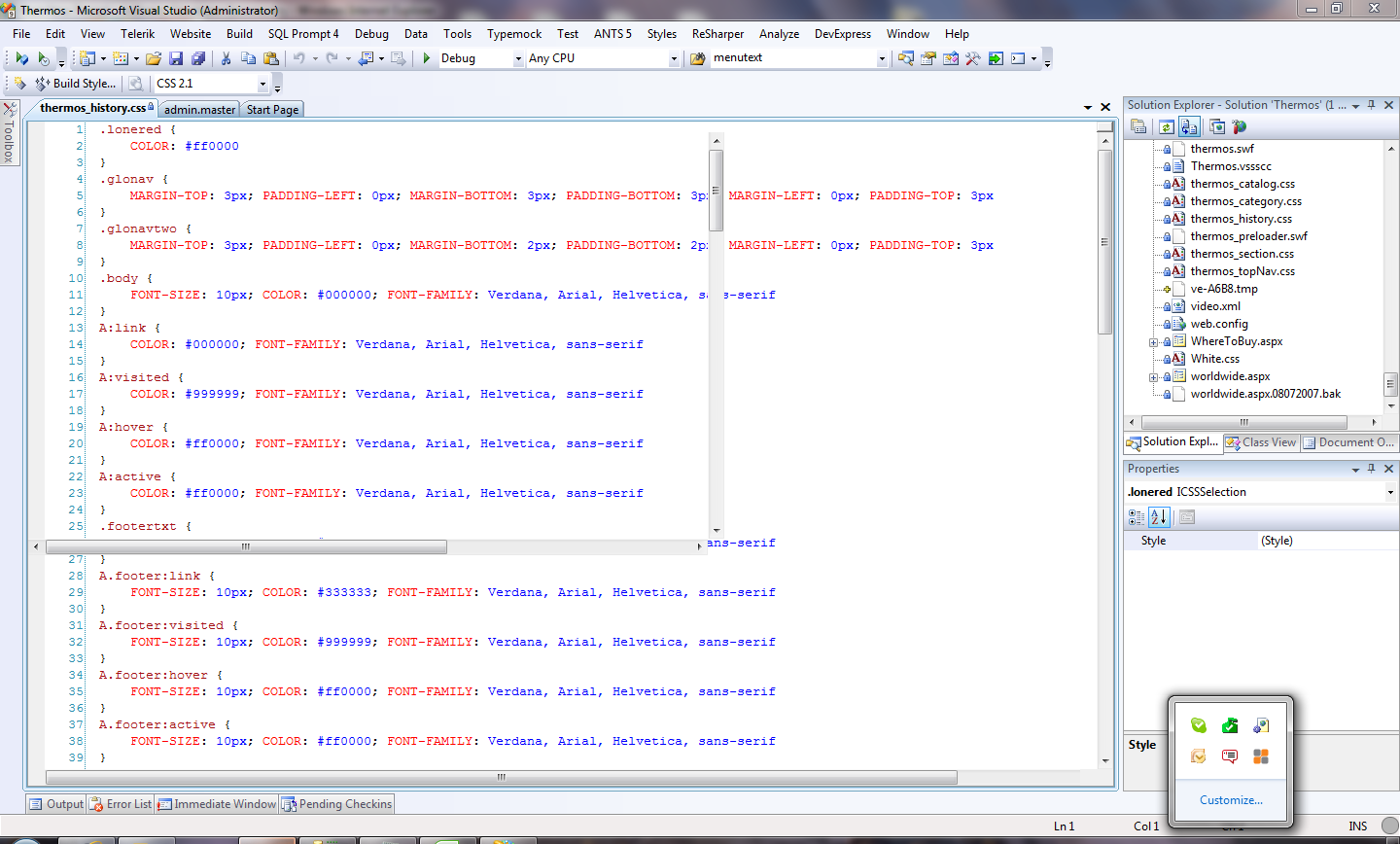The width and height of the screenshot is (1400, 844).
Task: Open the active document list dropdown arrow
Action: pos(1088,108)
